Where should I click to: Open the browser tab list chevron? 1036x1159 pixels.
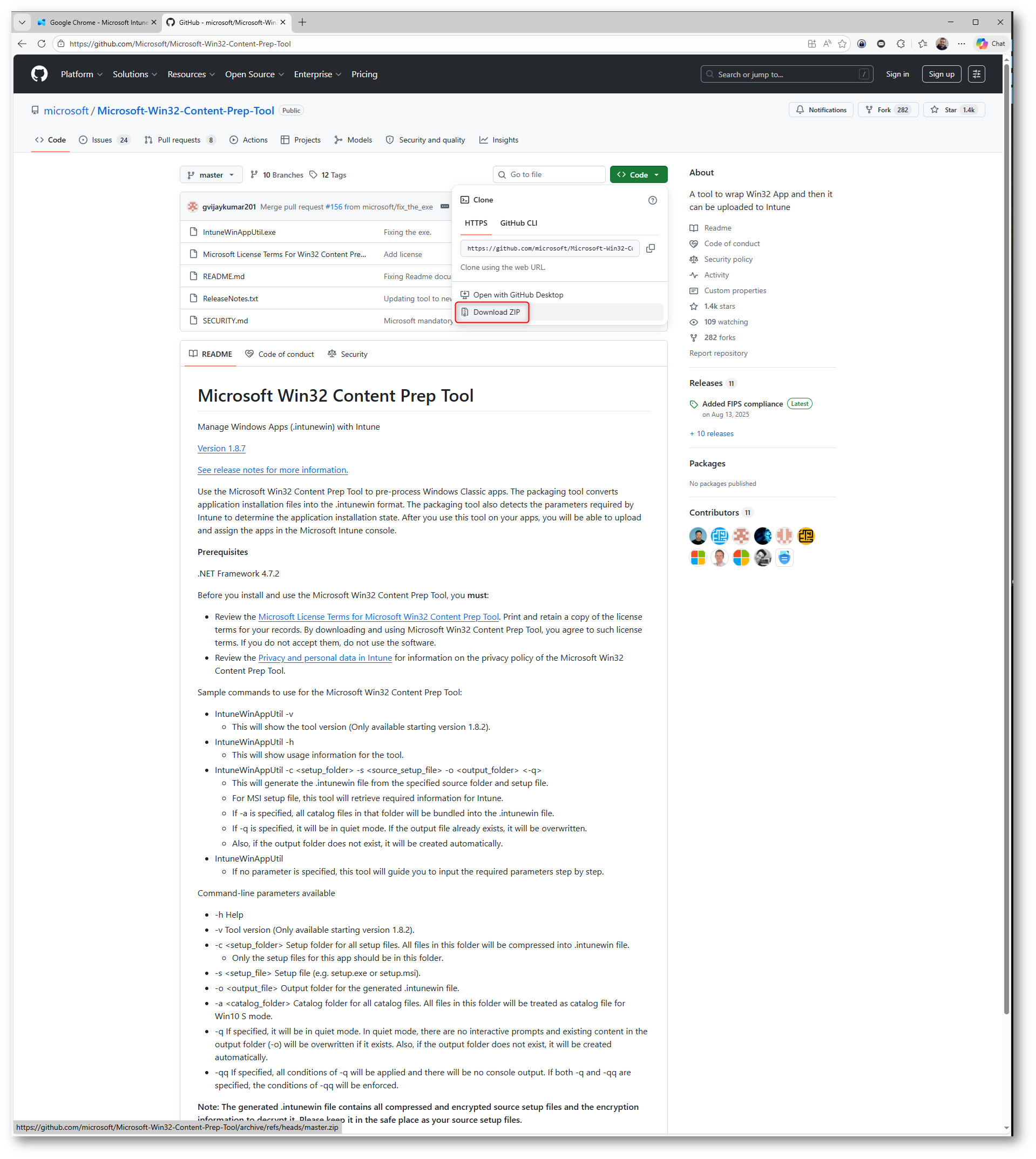click(22, 22)
